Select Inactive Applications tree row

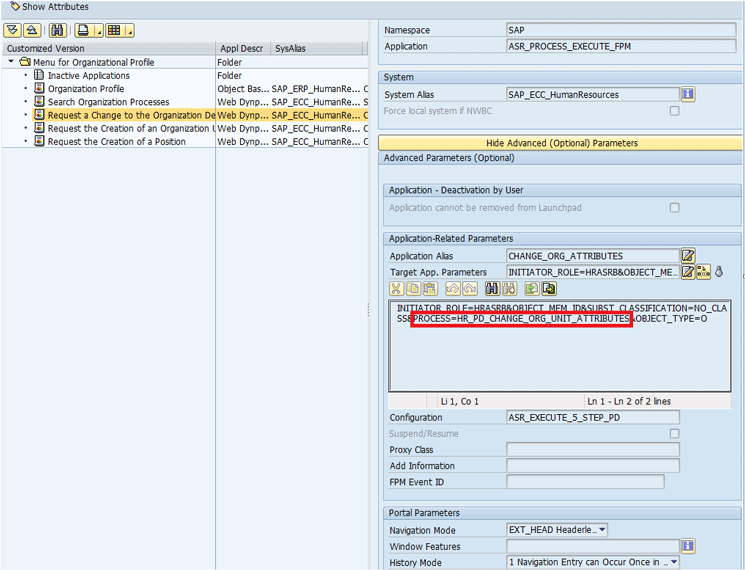185,76
